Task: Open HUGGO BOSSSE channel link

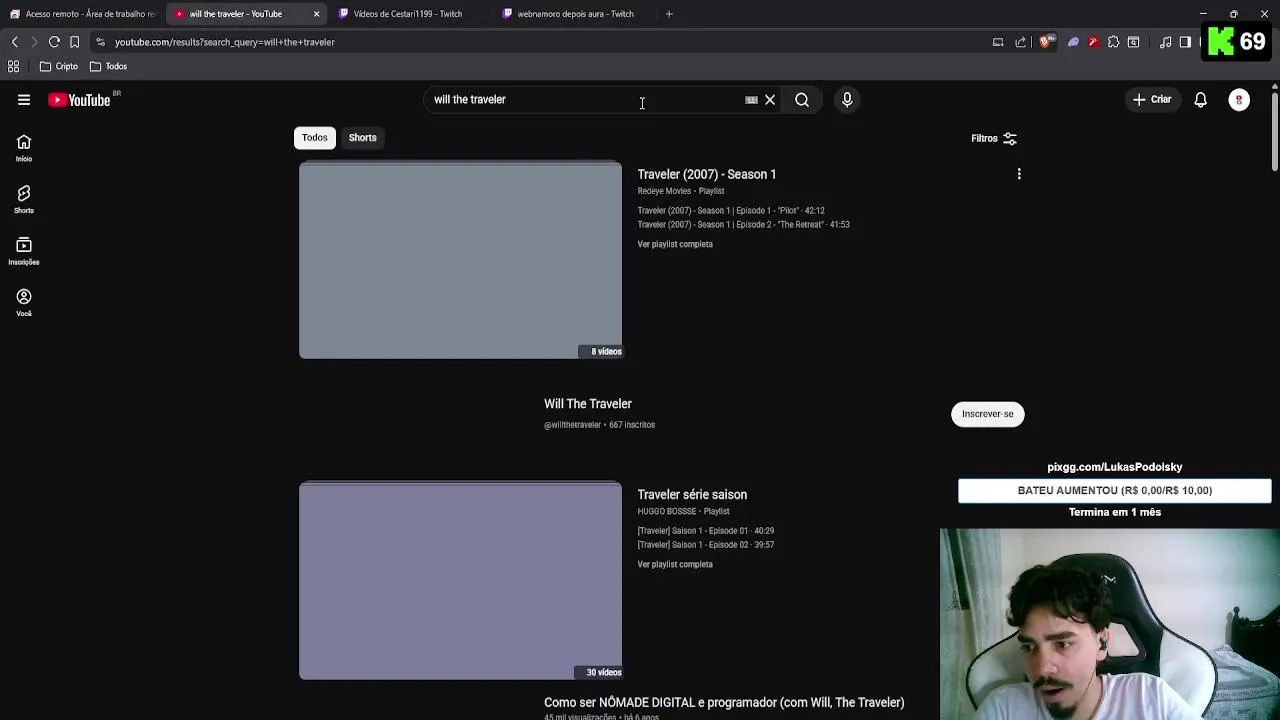Action: coord(666,511)
